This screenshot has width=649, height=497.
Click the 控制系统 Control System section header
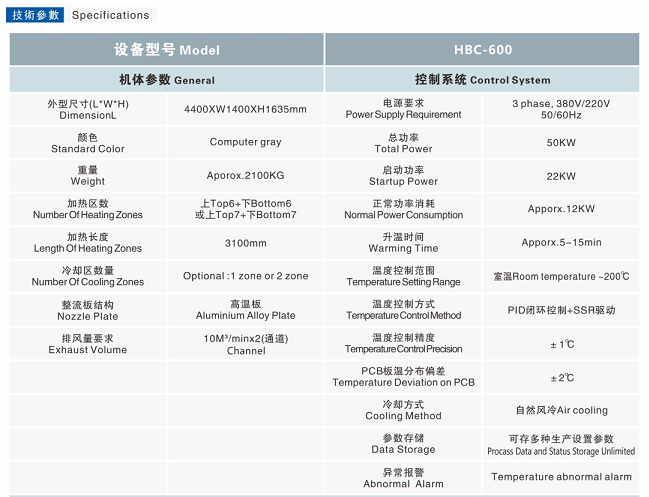click(481, 80)
